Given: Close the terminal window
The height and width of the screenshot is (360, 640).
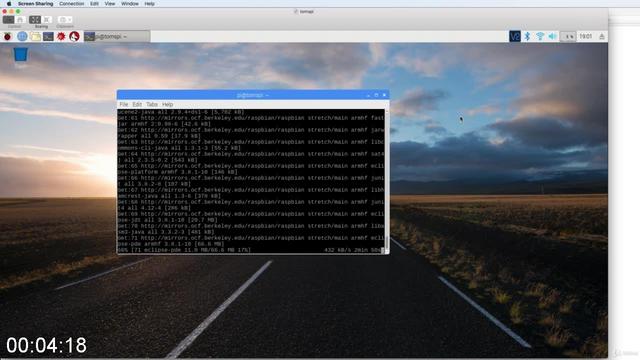Looking at the screenshot, I should [384, 95].
